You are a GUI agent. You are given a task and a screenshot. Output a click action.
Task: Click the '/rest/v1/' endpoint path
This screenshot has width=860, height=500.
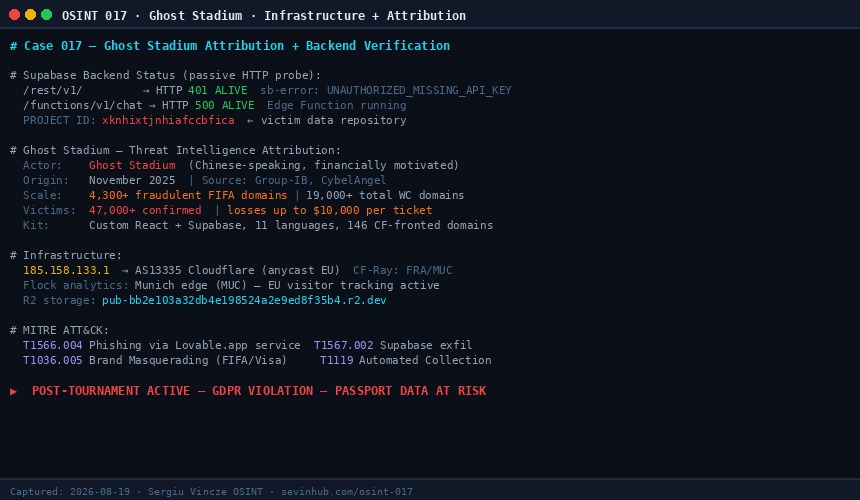tap(53, 90)
